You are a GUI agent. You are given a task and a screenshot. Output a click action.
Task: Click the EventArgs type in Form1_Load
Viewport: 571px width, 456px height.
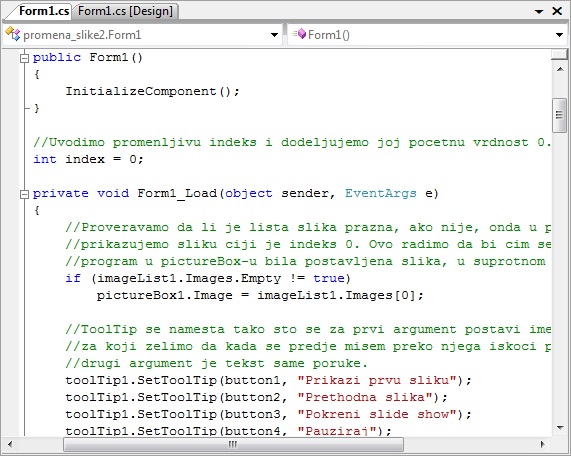[381, 193]
